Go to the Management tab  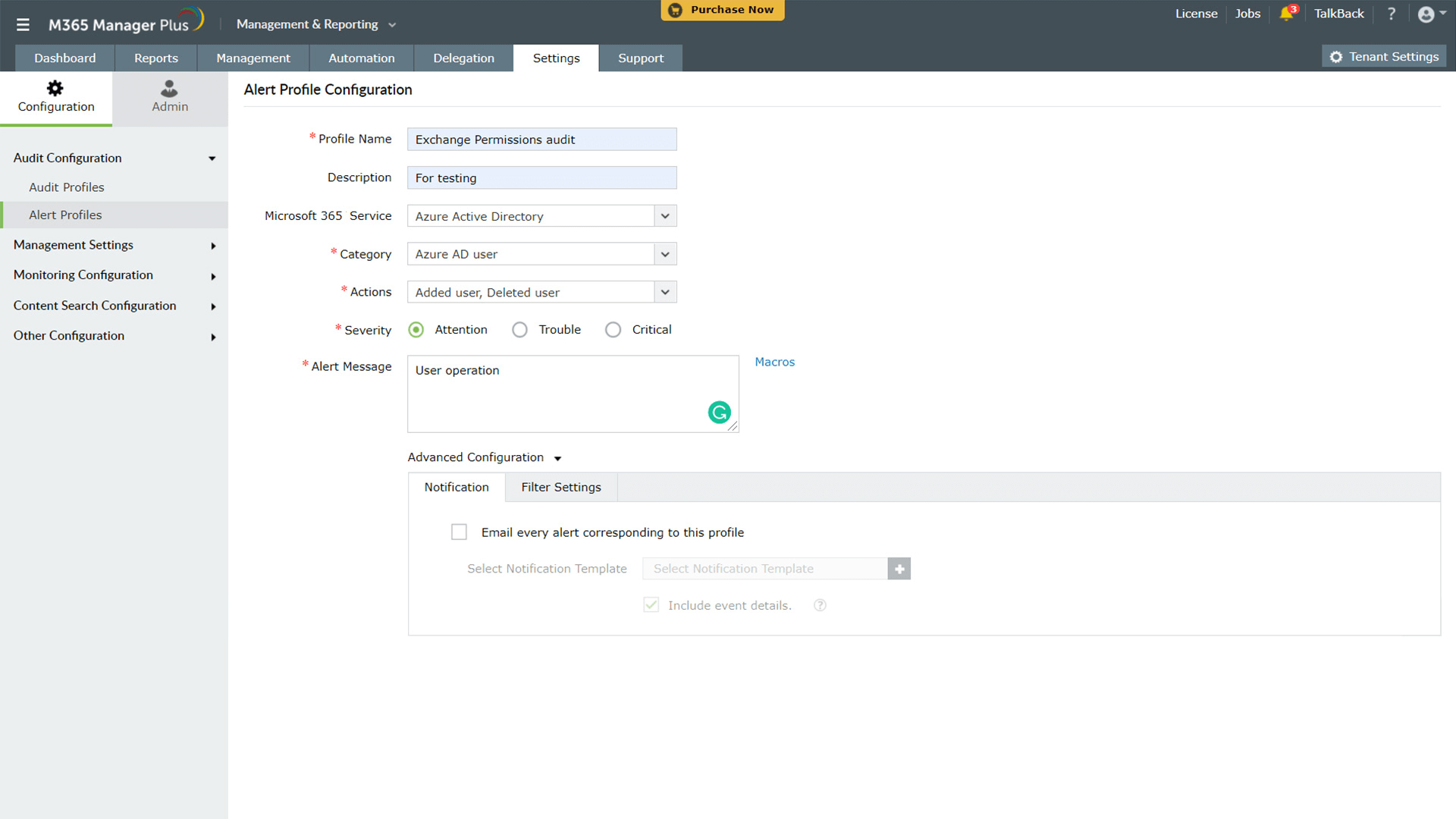click(x=253, y=58)
